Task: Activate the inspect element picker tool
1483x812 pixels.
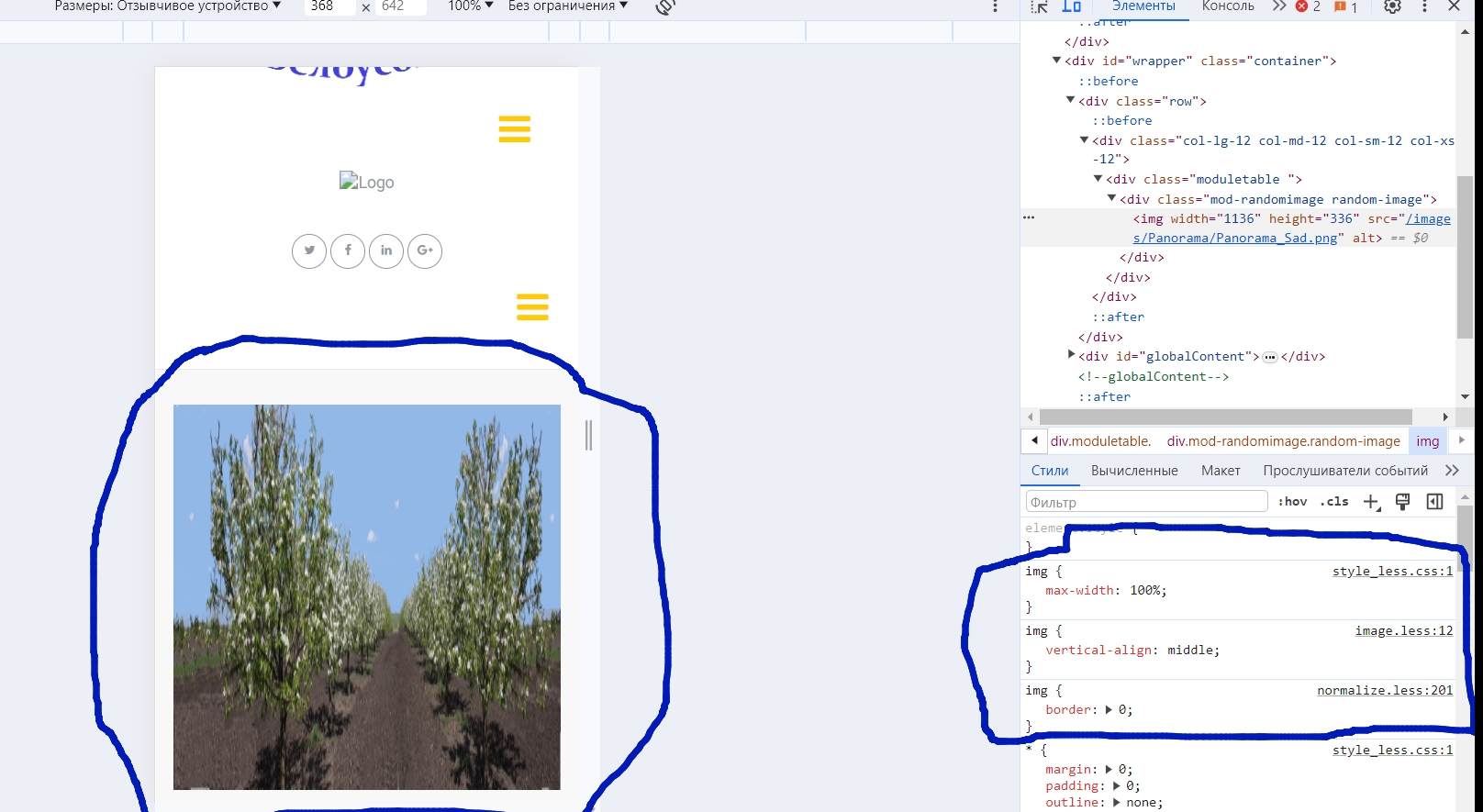Action: pyautogui.click(x=1039, y=6)
